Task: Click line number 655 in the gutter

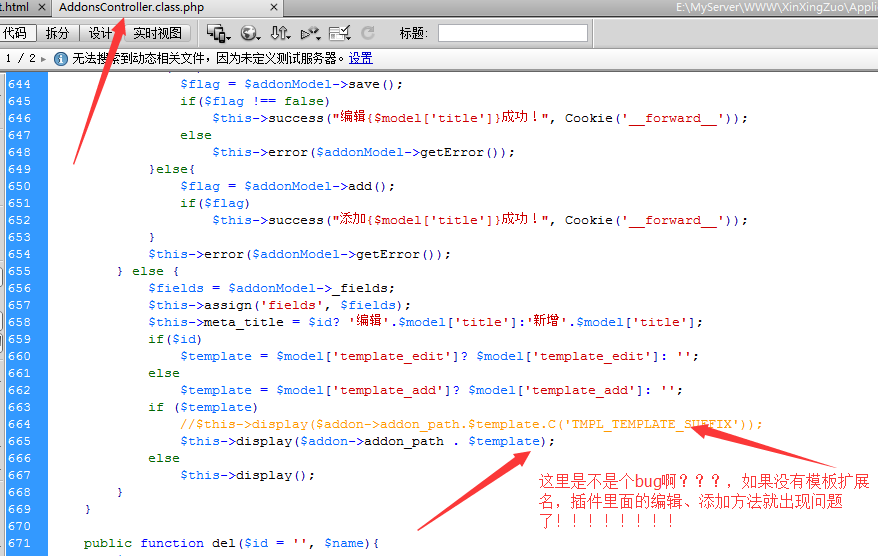Action: [x=19, y=271]
